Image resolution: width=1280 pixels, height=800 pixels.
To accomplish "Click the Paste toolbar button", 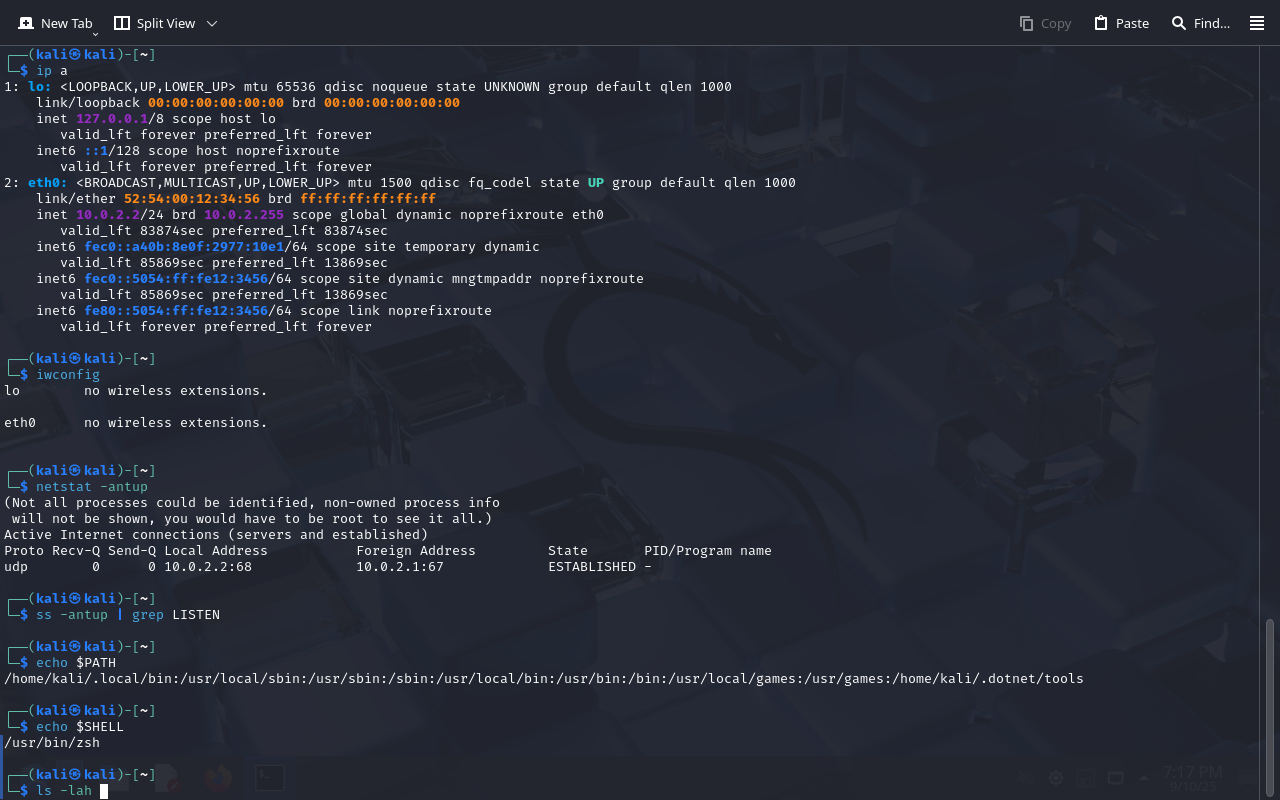I will click(x=1121, y=23).
